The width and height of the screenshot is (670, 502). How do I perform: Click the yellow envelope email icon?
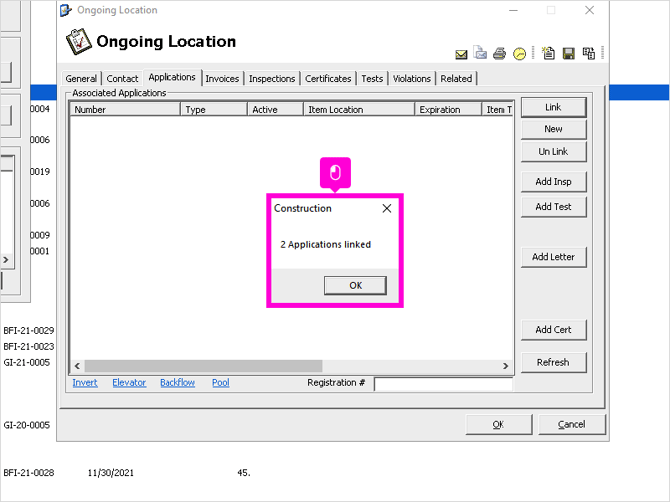click(x=461, y=54)
